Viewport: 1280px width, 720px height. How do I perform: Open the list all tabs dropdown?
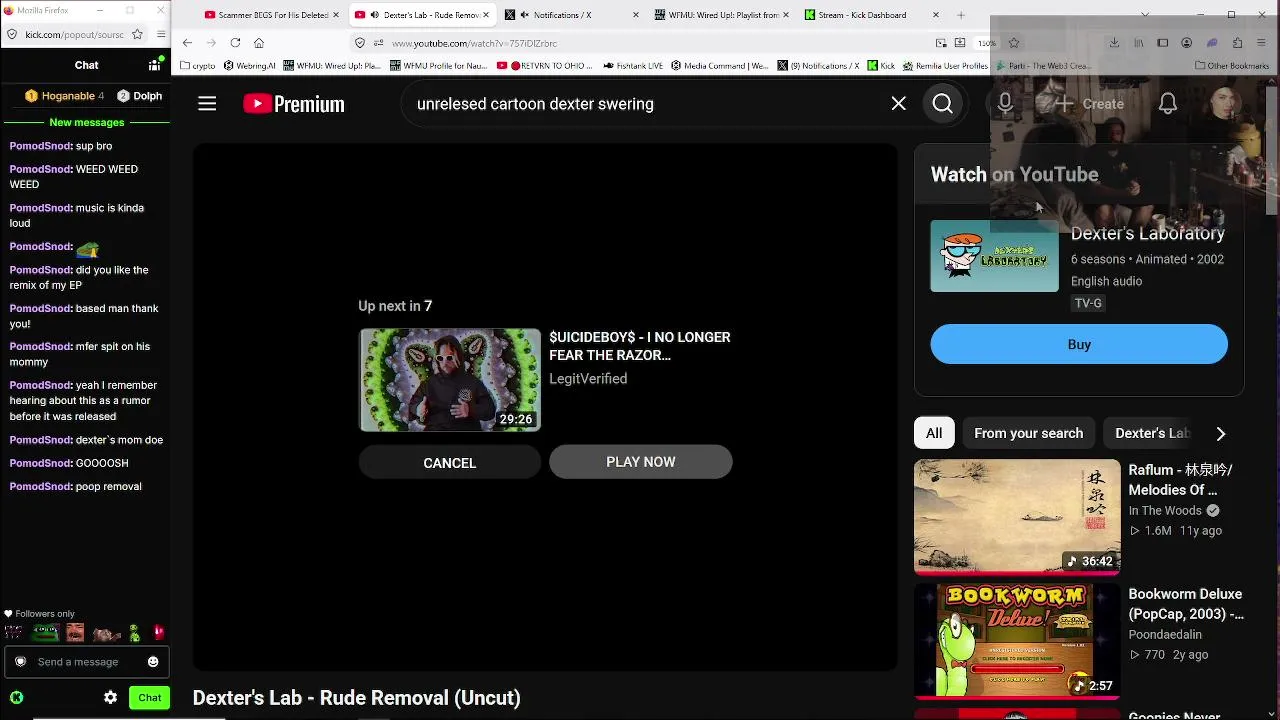click(1145, 15)
